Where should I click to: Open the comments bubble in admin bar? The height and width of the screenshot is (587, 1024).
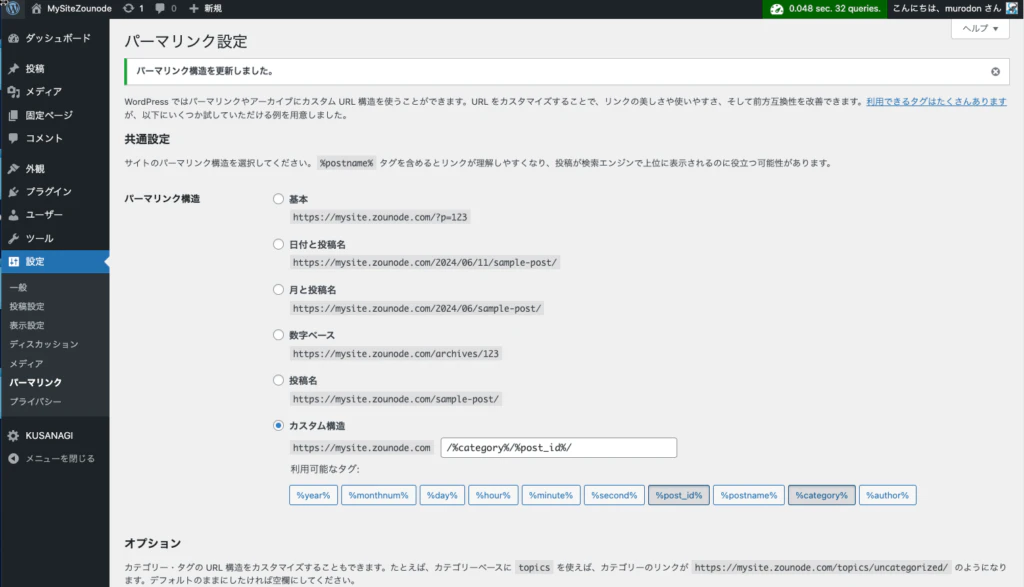pos(160,8)
